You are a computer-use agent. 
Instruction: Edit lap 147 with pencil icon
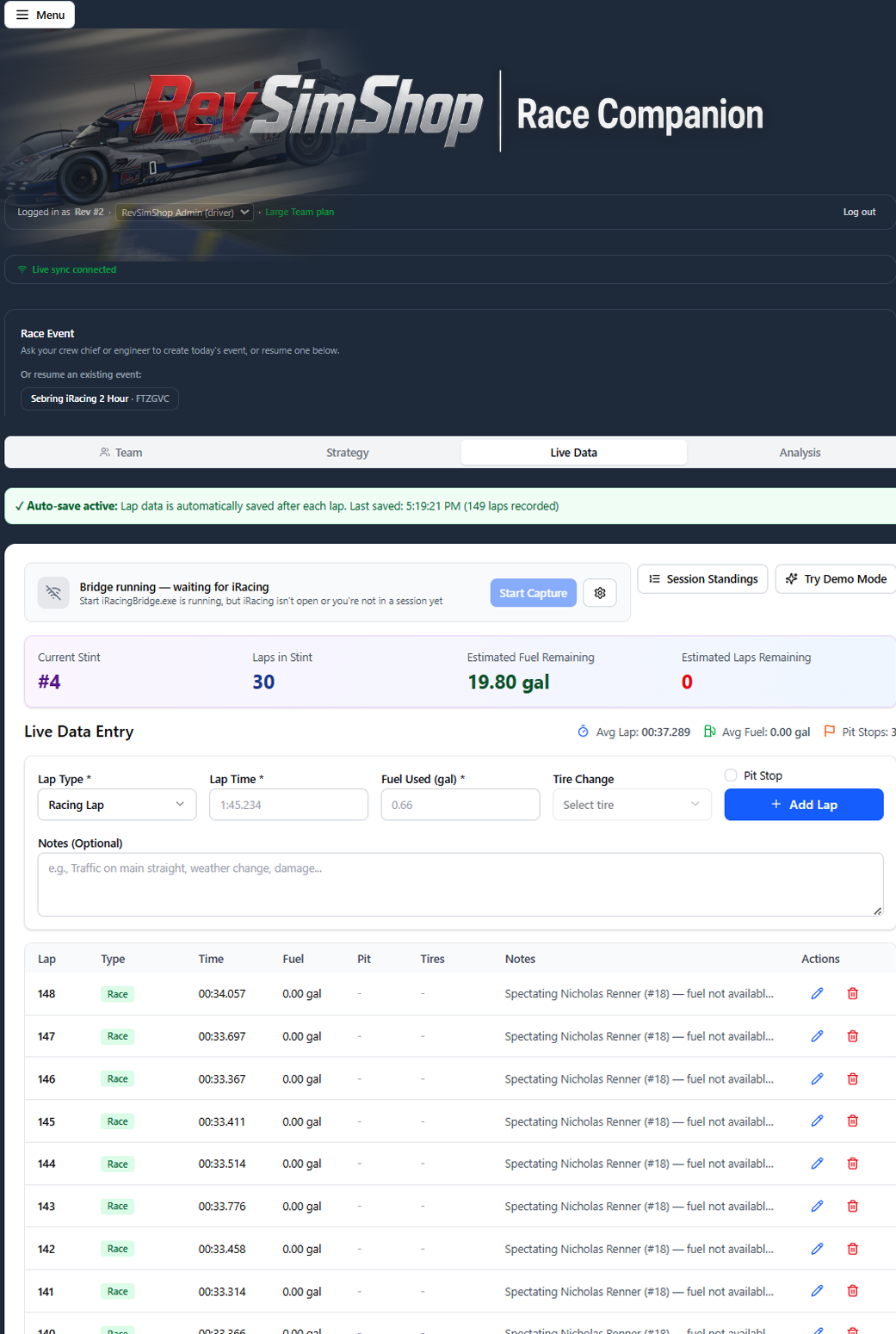[x=817, y=1036]
